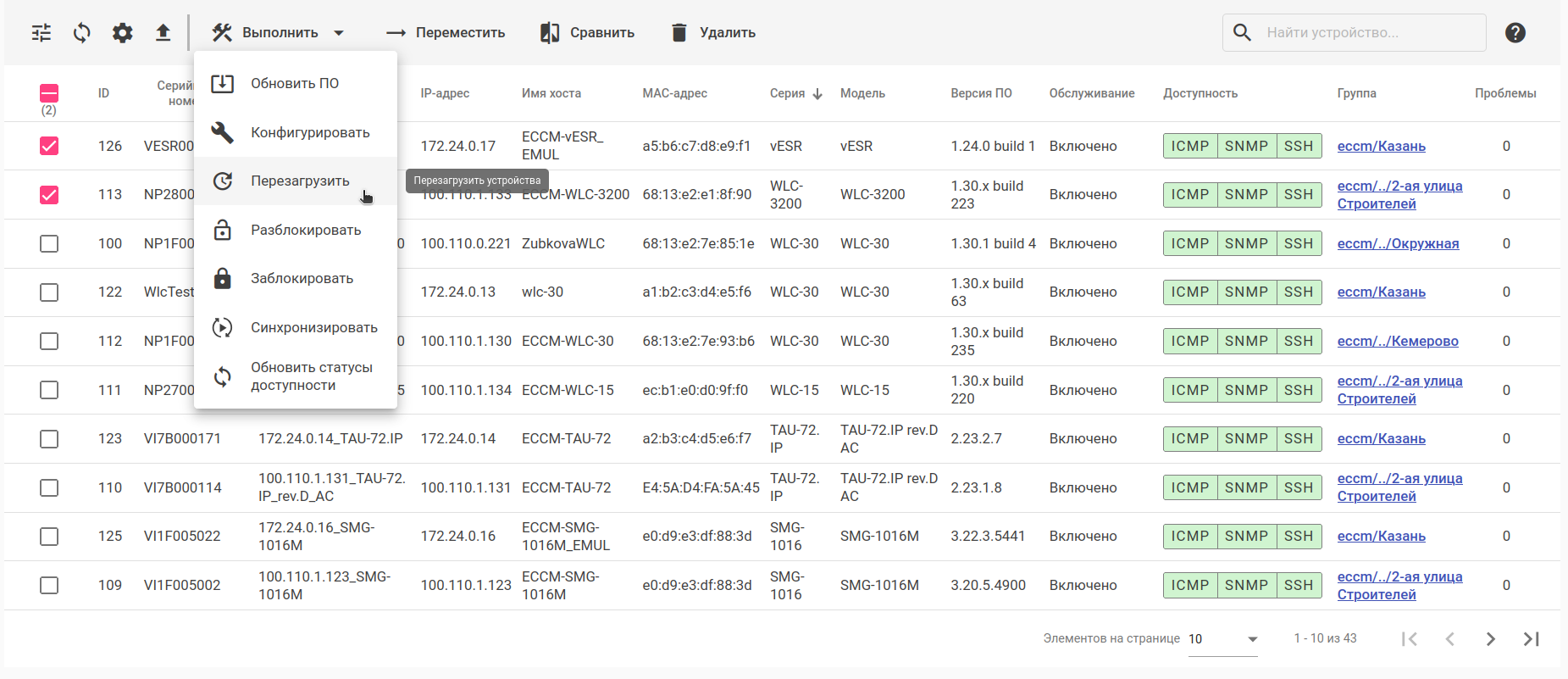
Task: Jump to the last page arrow
Action: click(1532, 639)
